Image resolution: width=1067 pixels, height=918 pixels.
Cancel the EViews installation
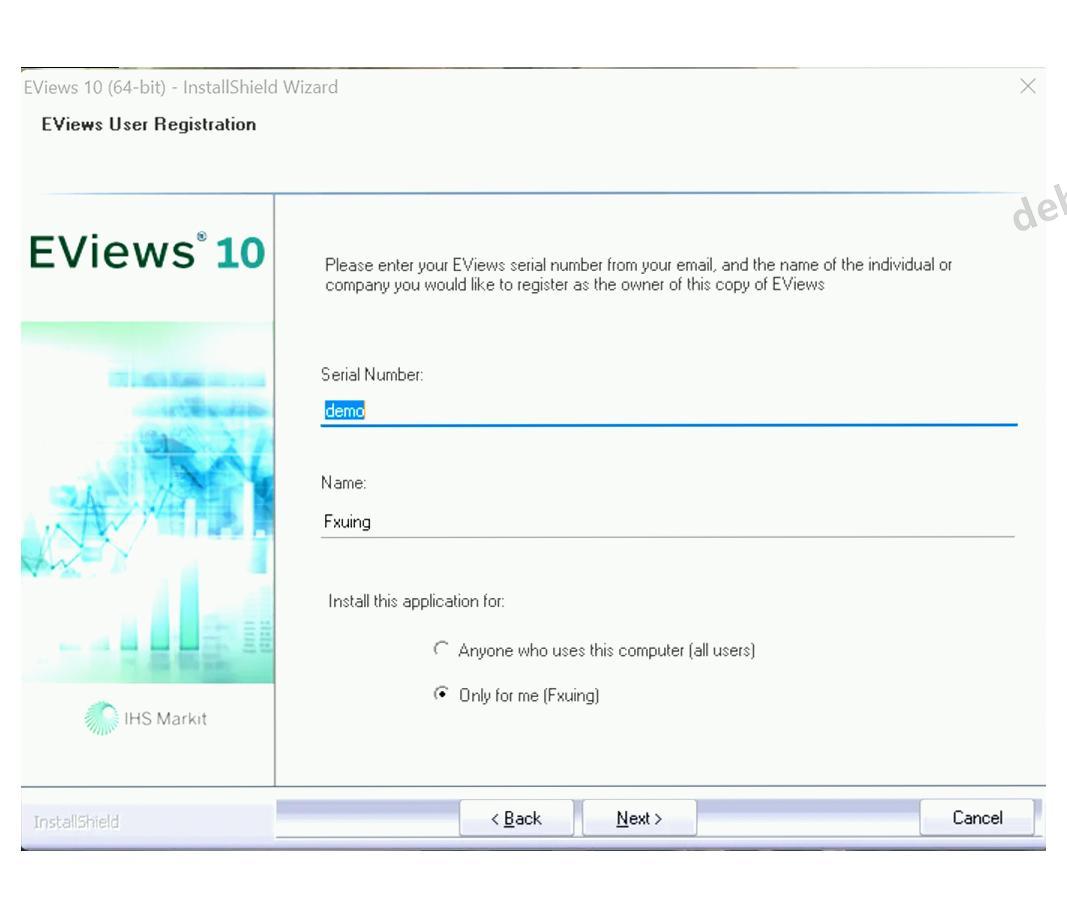point(976,817)
